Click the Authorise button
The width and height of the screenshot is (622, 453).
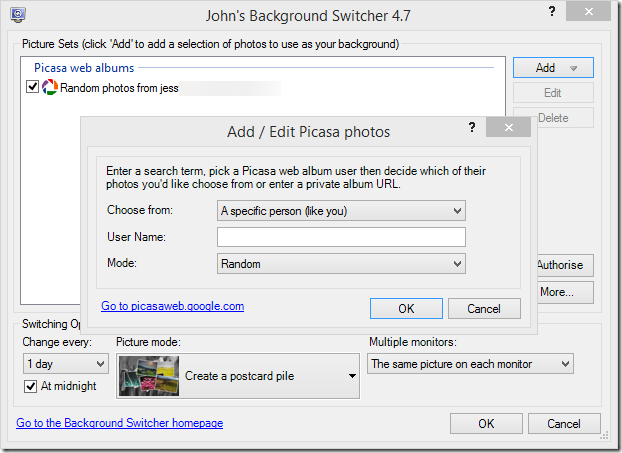(566, 265)
